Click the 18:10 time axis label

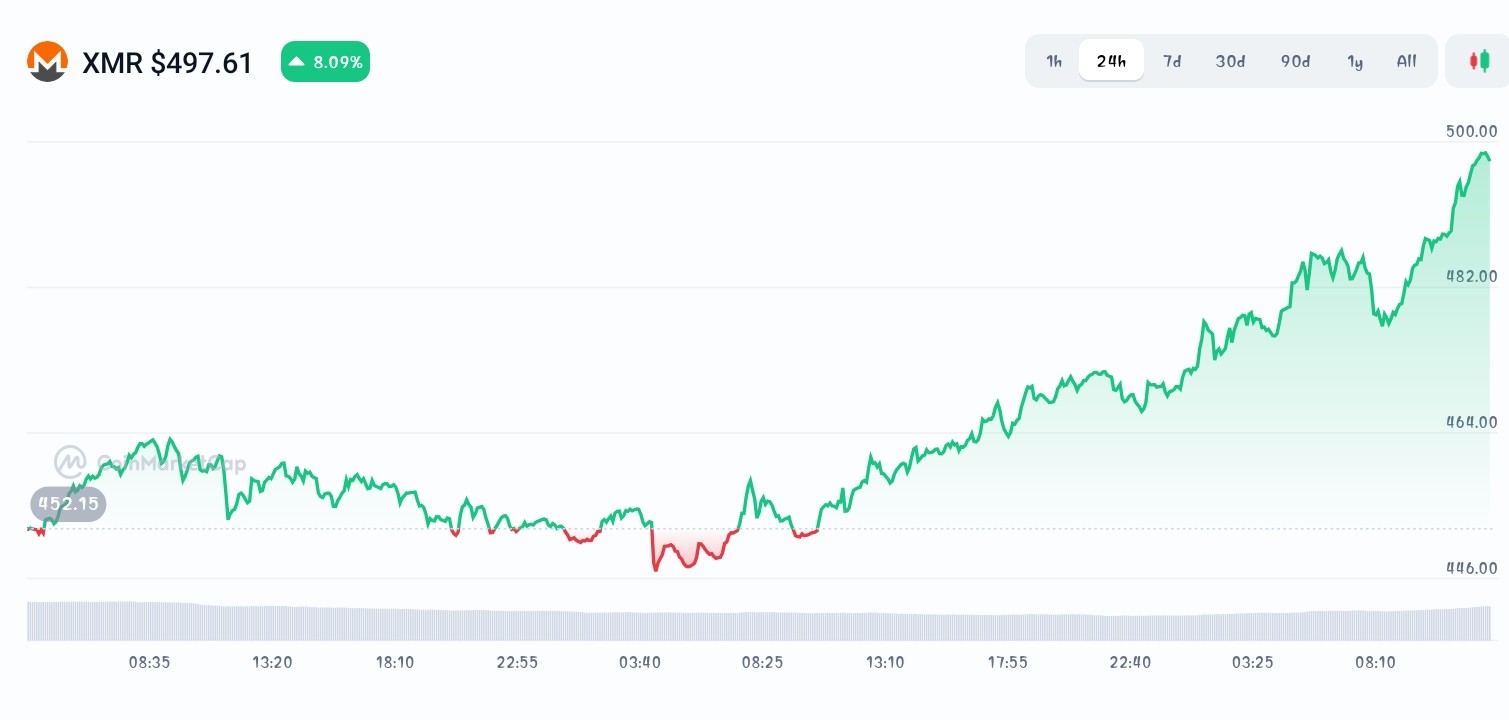tap(395, 662)
